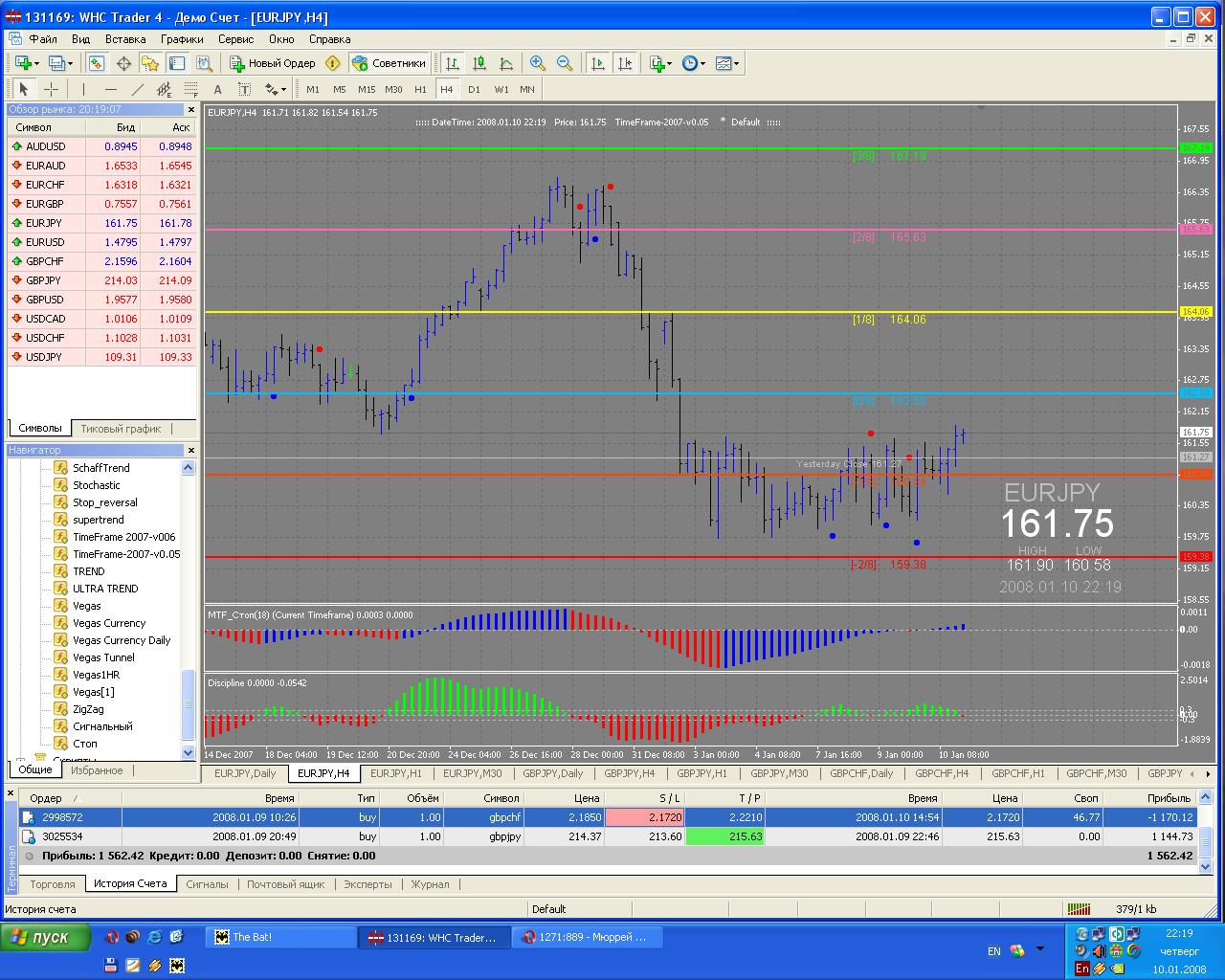Open the new chart button
Image resolution: width=1225 pixels, height=980 pixels.
coord(27,63)
